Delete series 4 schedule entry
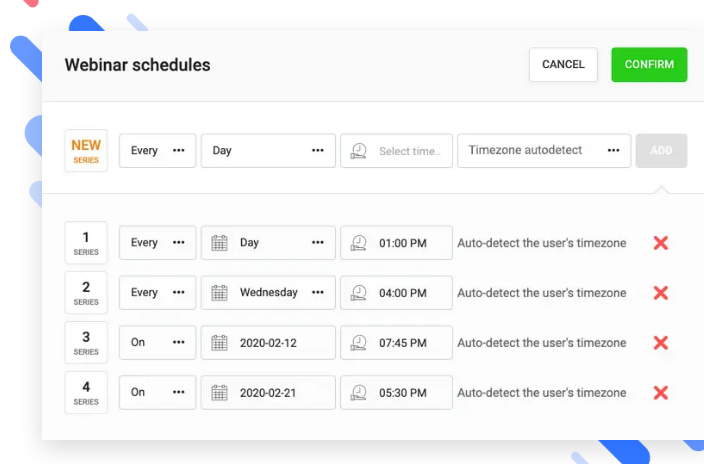 click(660, 392)
